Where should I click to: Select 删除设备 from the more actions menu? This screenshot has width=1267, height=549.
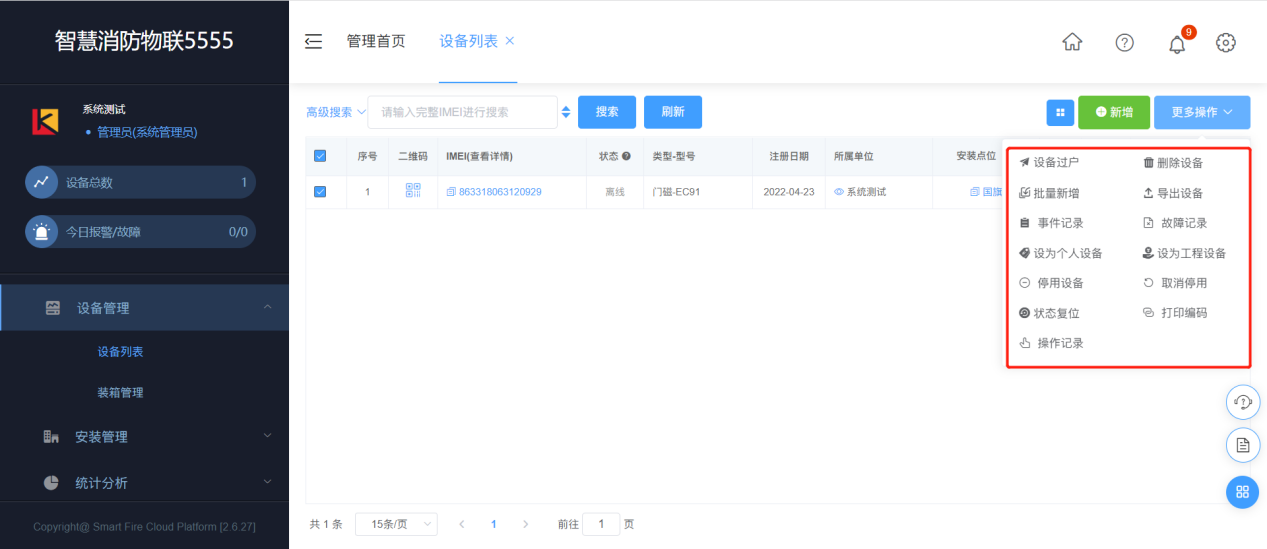(x=1173, y=163)
